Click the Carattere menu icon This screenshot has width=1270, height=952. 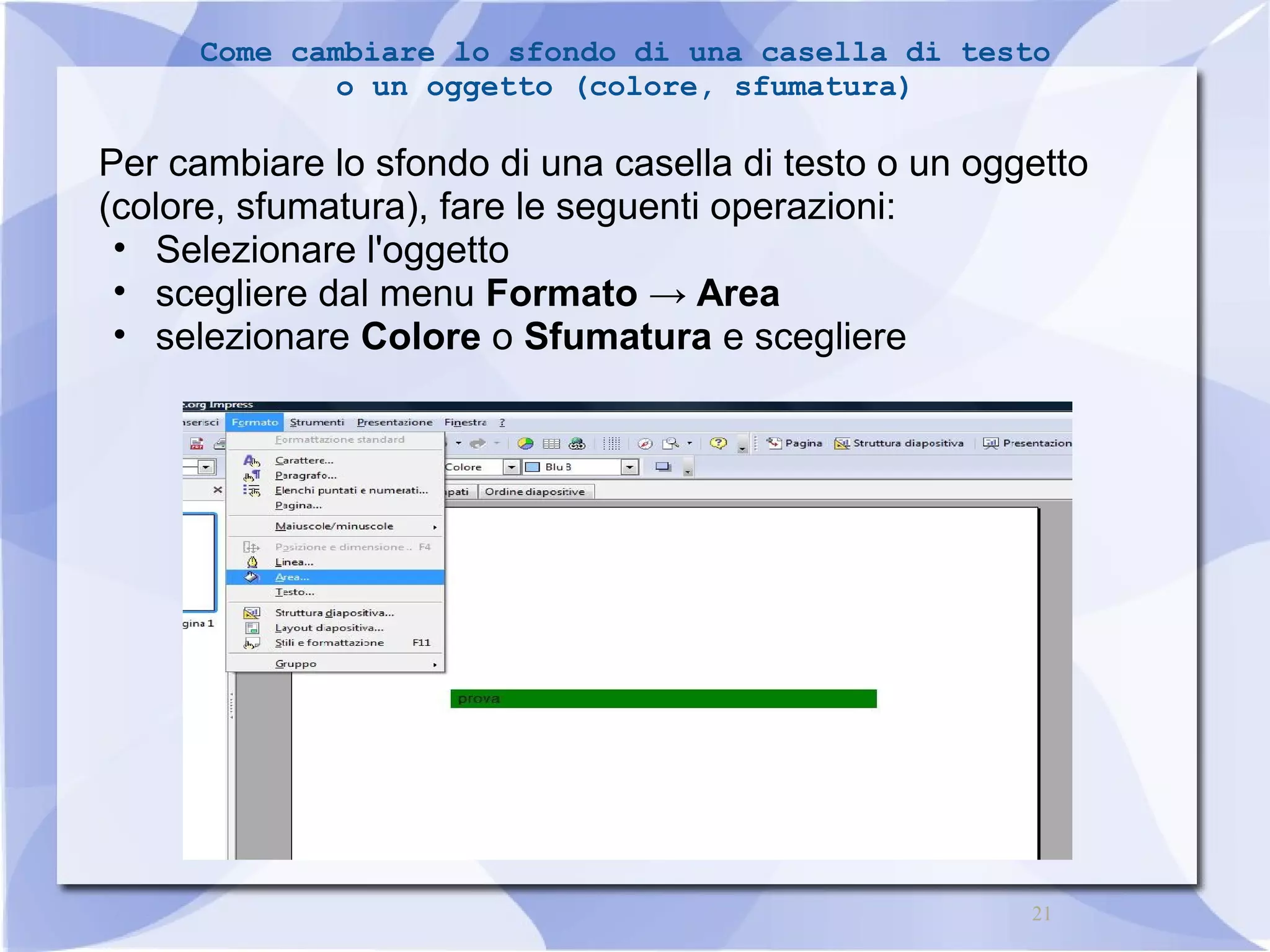click(251, 461)
